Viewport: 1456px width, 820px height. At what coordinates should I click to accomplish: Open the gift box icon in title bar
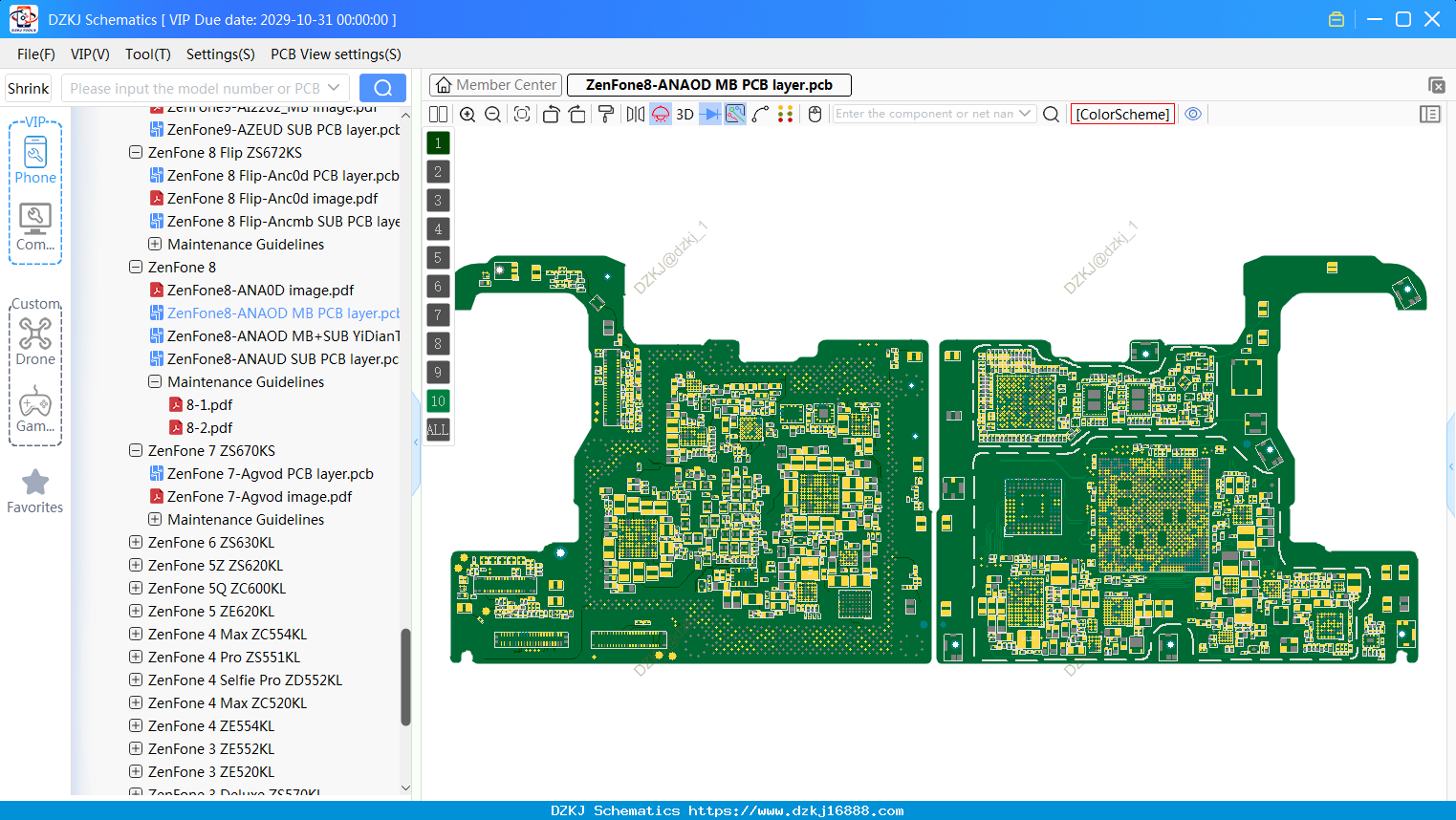[1336, 19]
